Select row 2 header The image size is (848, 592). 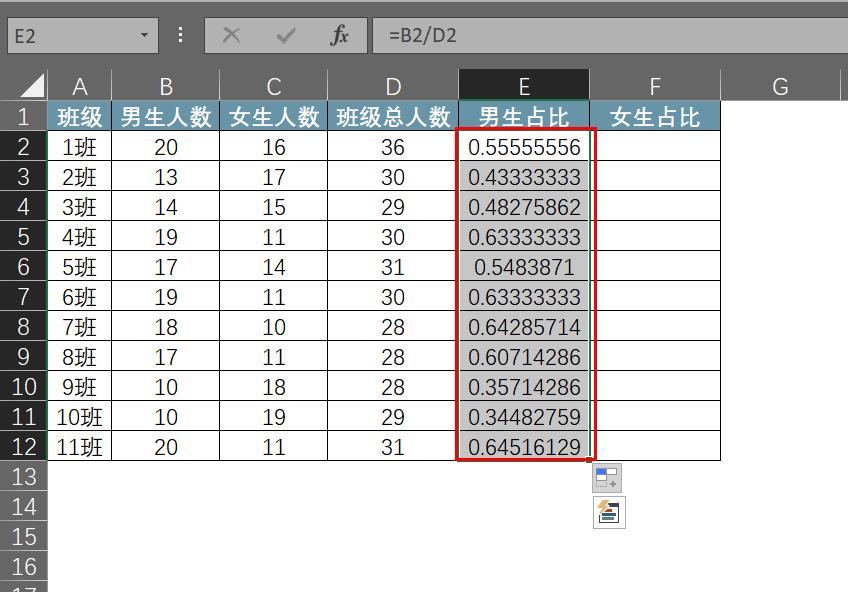24,144
